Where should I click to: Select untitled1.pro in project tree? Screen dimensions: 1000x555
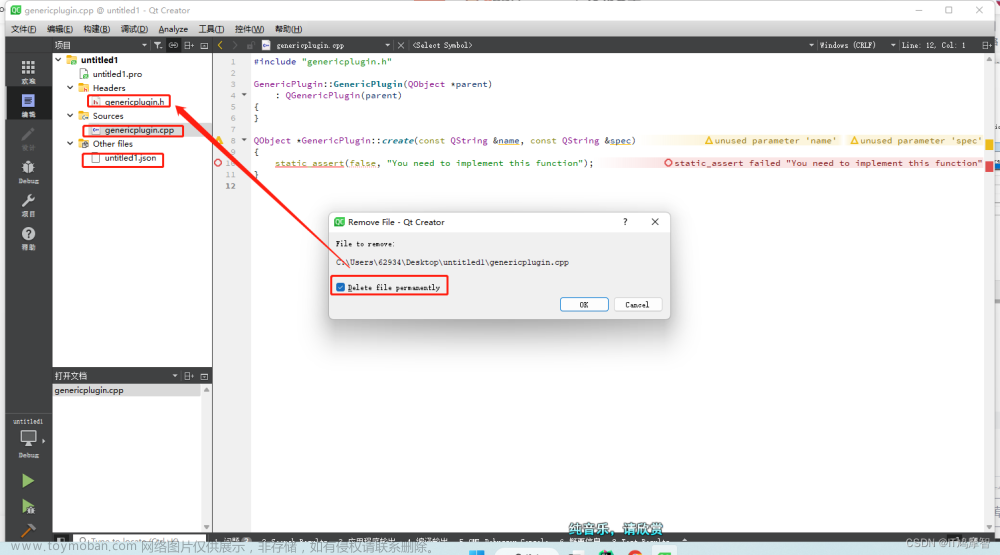(117, 74)
